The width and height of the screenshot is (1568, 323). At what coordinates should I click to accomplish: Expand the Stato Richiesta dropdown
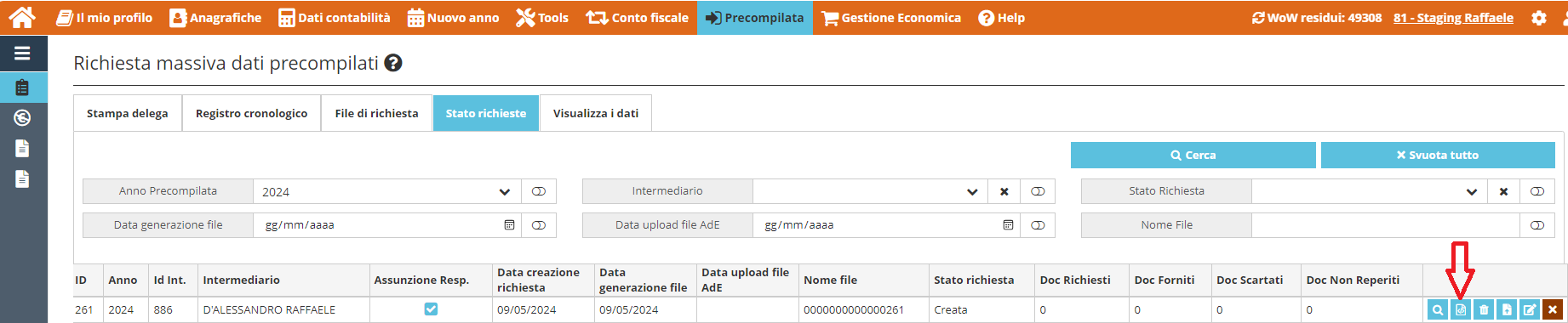[x=1369, y=191]
